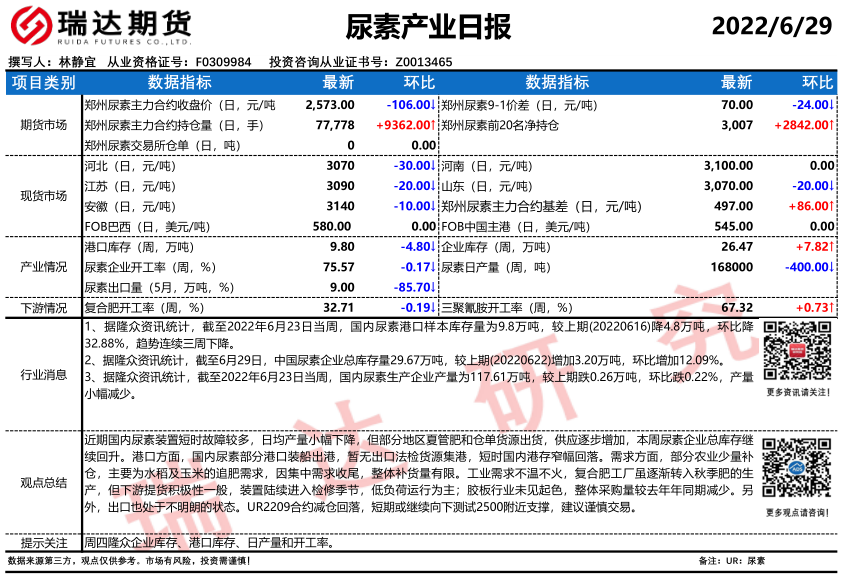Viewport: 842px width, 578px height.
Task: Click the 现货市场 category label
Action: [x=43, y=196]
